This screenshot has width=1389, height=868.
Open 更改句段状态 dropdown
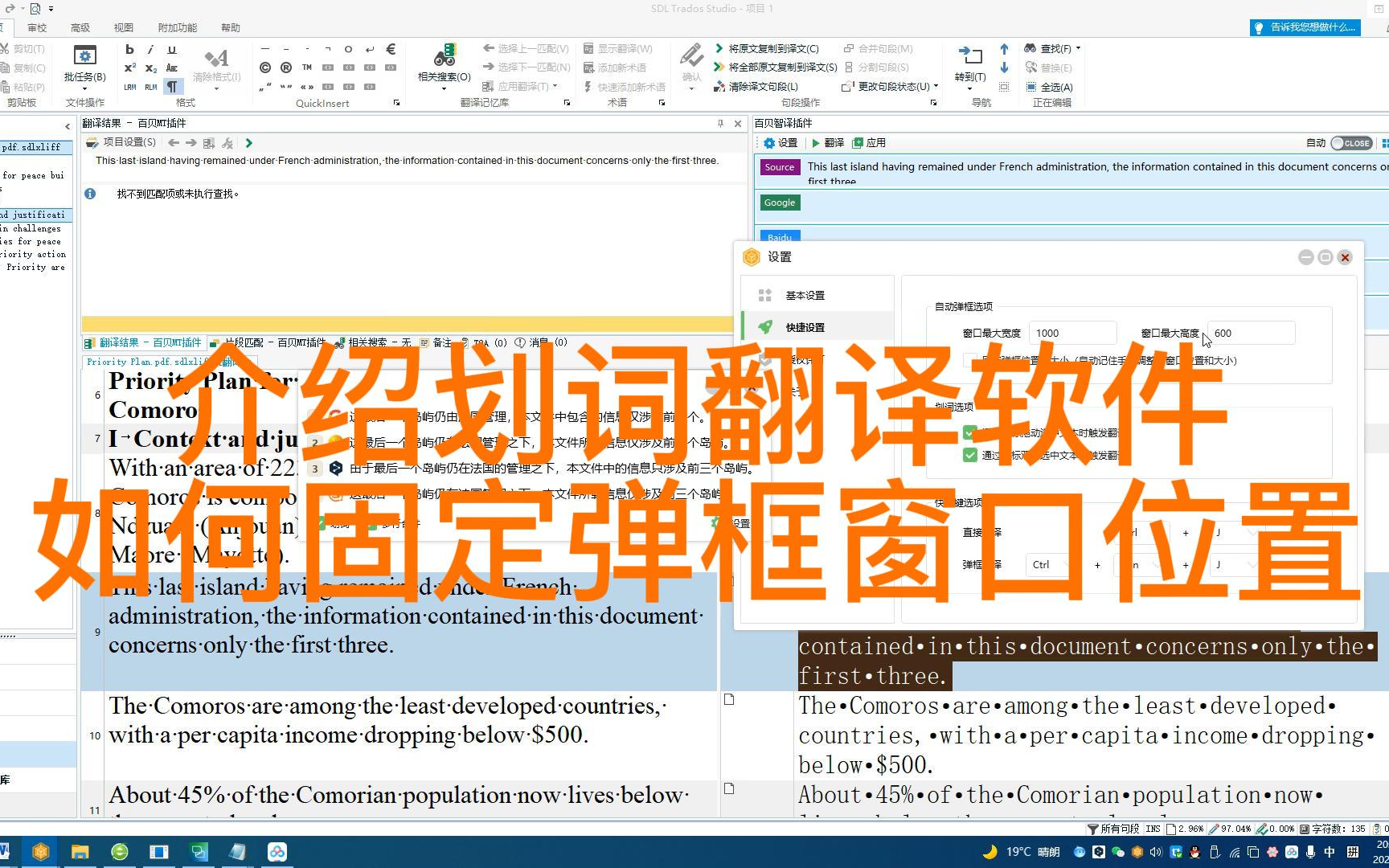[890, 87]
